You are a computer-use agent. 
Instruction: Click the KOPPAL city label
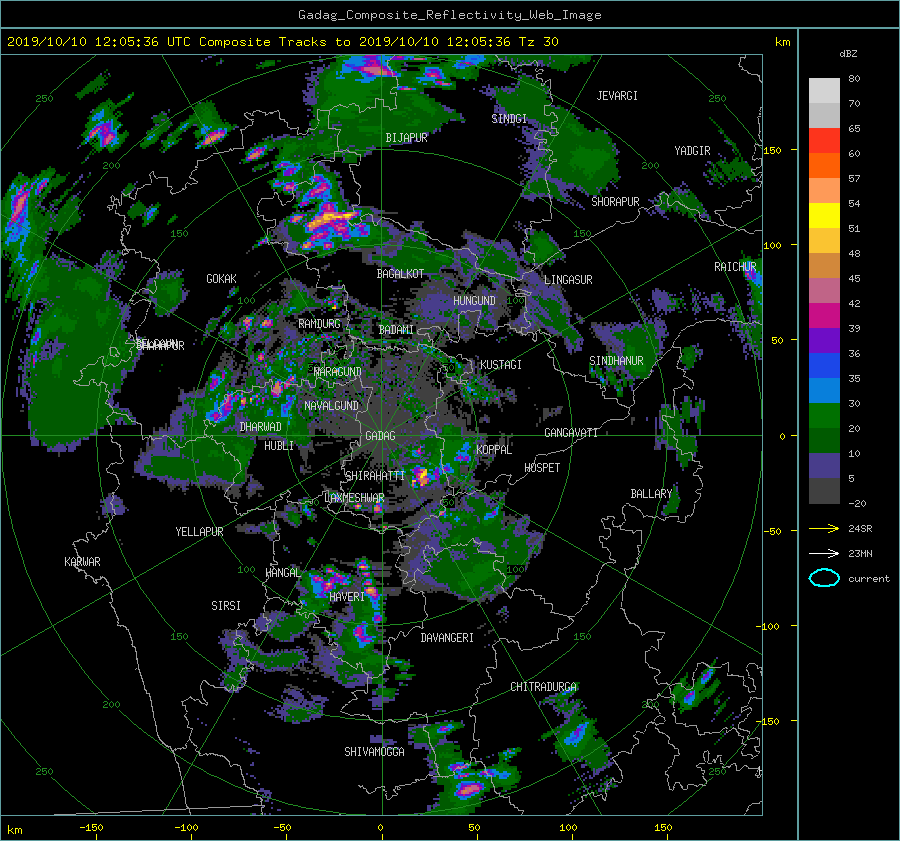494,449
